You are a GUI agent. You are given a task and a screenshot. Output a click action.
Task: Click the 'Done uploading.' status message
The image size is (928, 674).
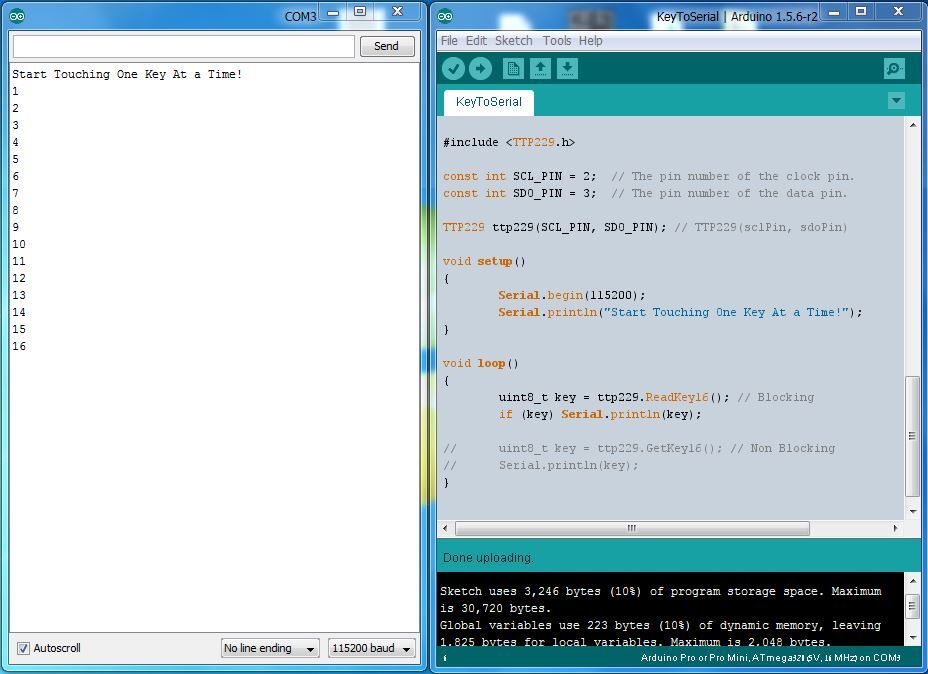tap(488, 557)
